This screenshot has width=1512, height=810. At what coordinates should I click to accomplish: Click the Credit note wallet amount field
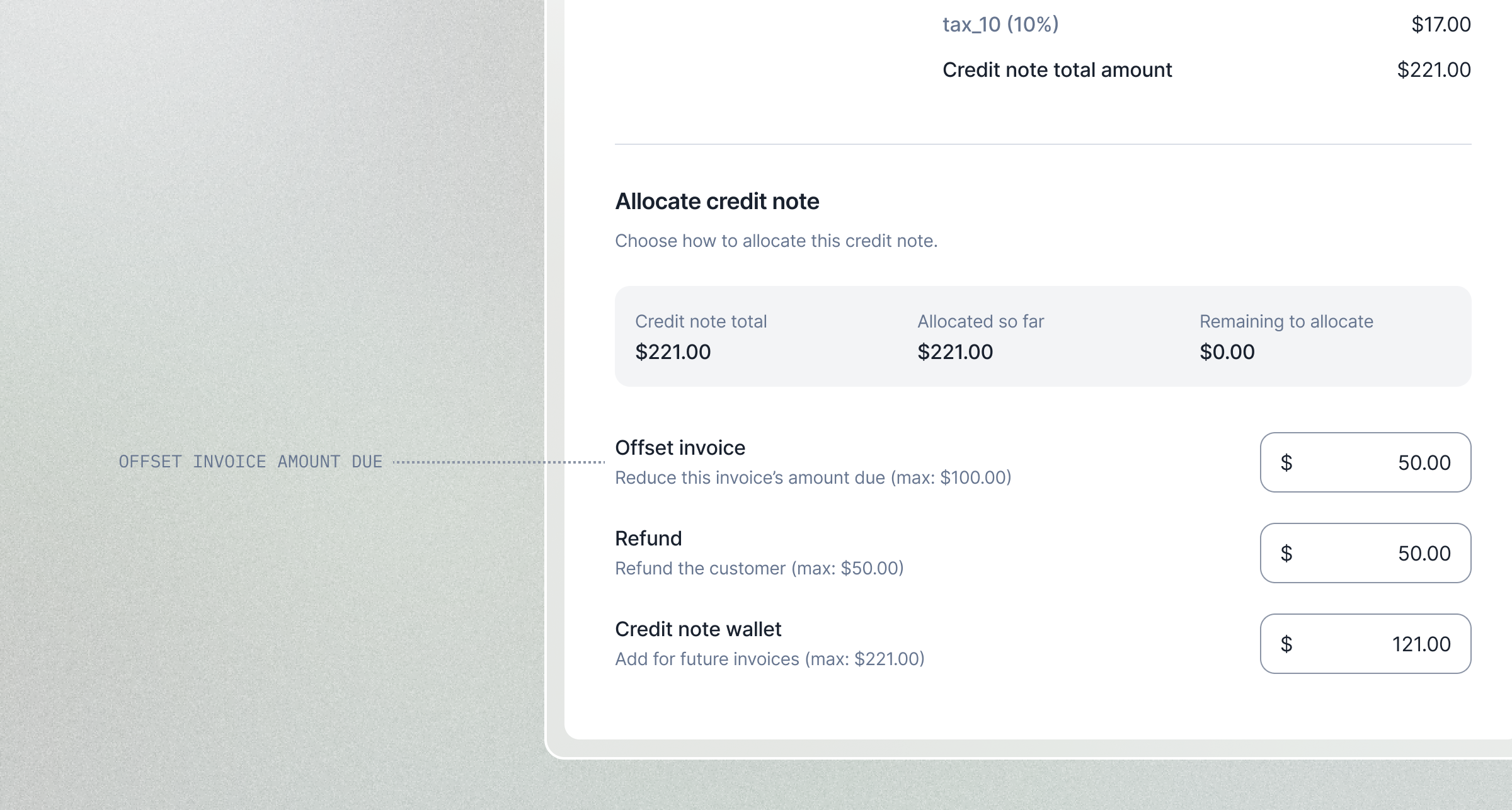(1365, 644)
